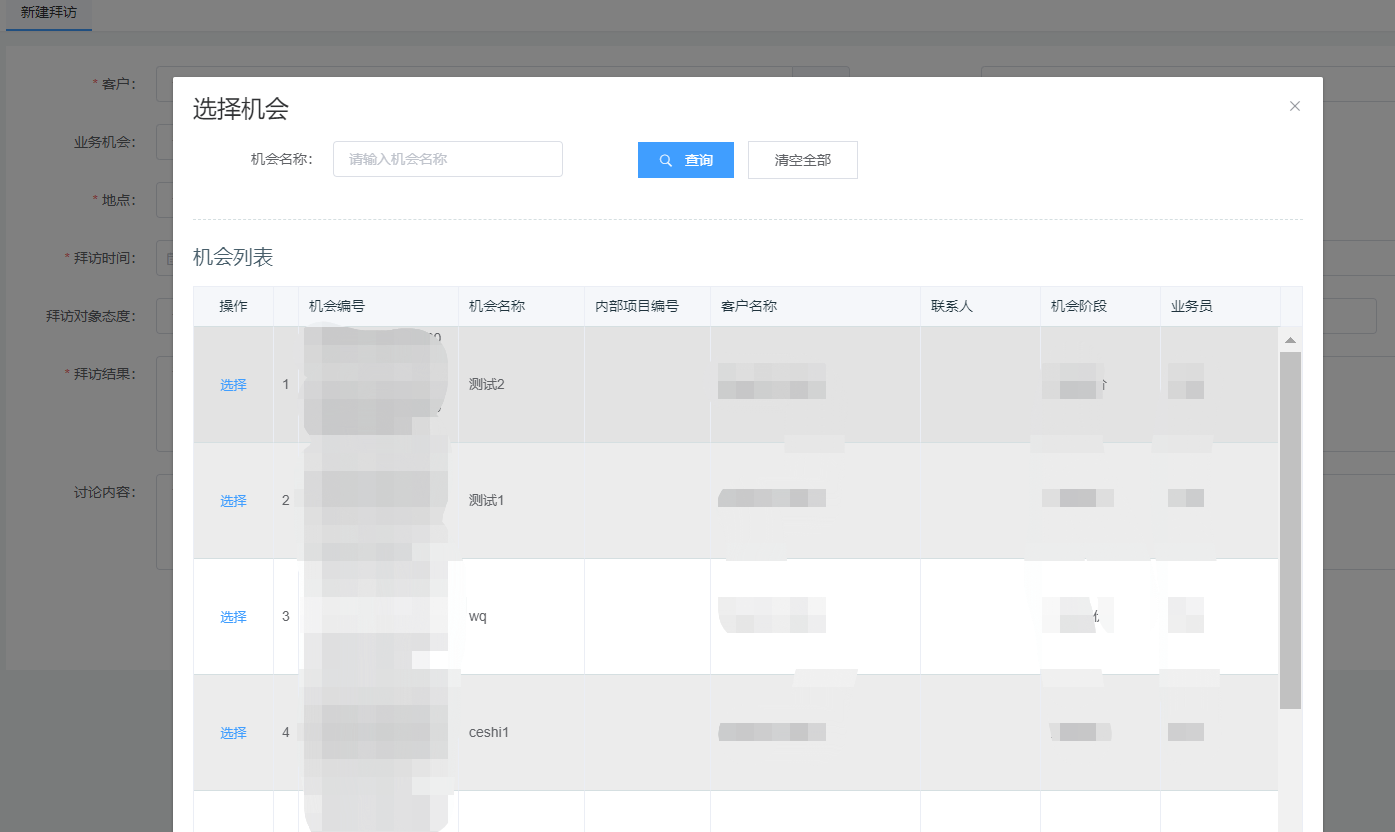
Task: Click 选择 link for the 测试2 row
Action: coord(233,385)
